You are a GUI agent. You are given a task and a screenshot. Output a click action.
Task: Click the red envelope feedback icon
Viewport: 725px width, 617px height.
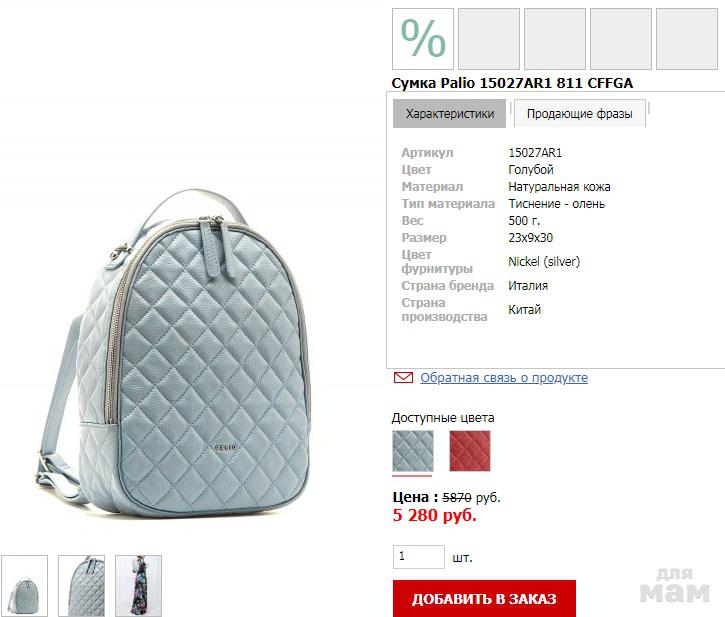[403, 378]
